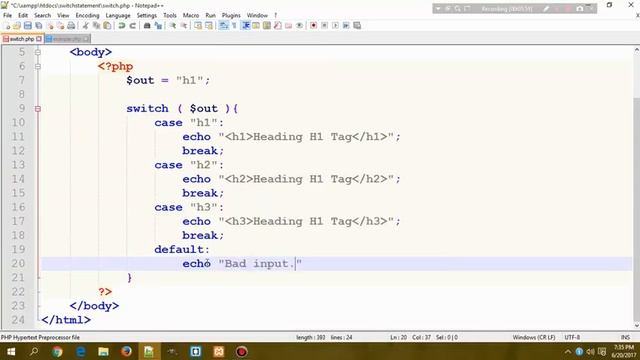
Task: Open the Search menu
Action: tap(42, 15)
